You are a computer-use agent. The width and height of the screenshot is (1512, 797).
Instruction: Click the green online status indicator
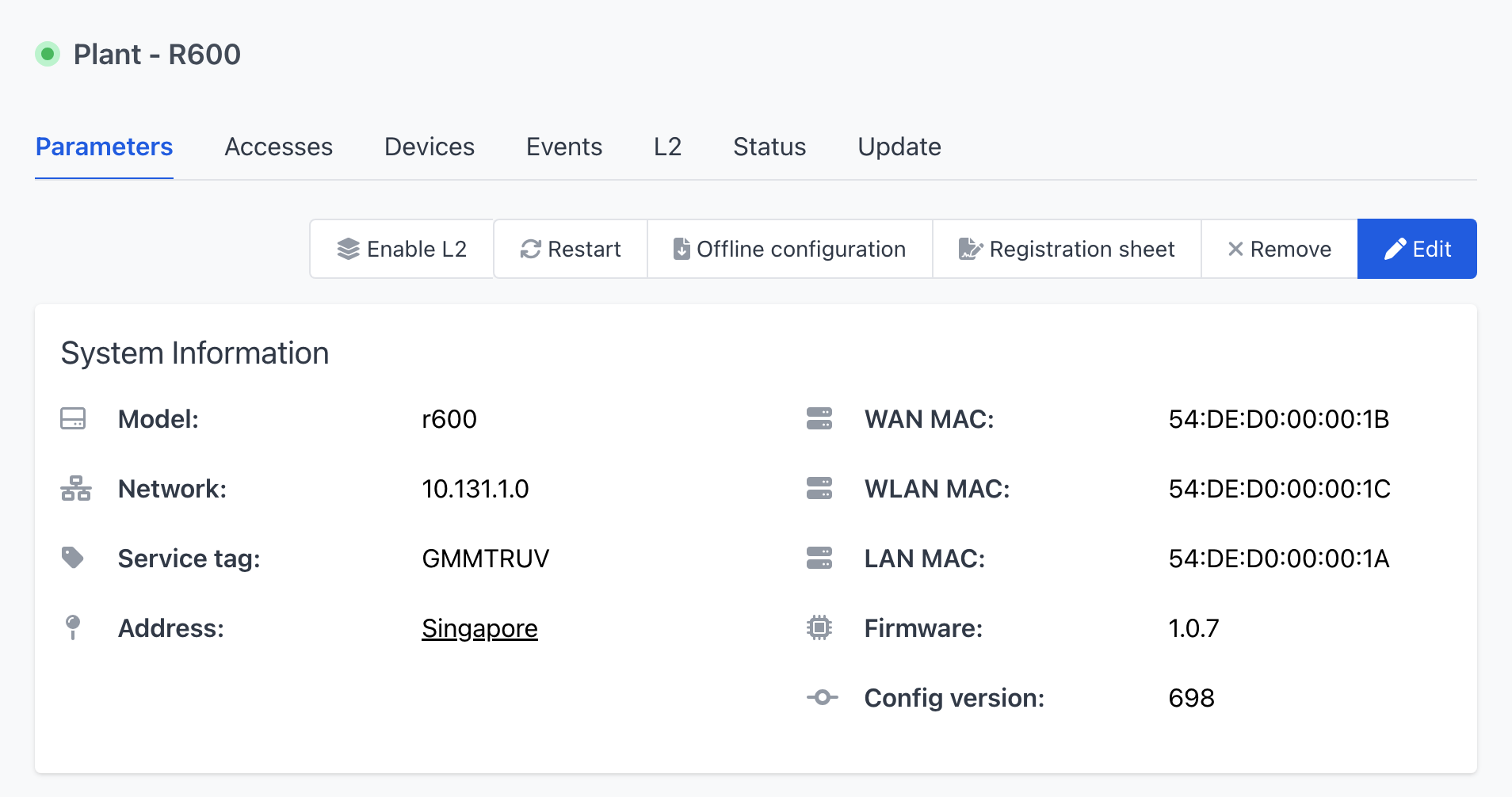48,54
